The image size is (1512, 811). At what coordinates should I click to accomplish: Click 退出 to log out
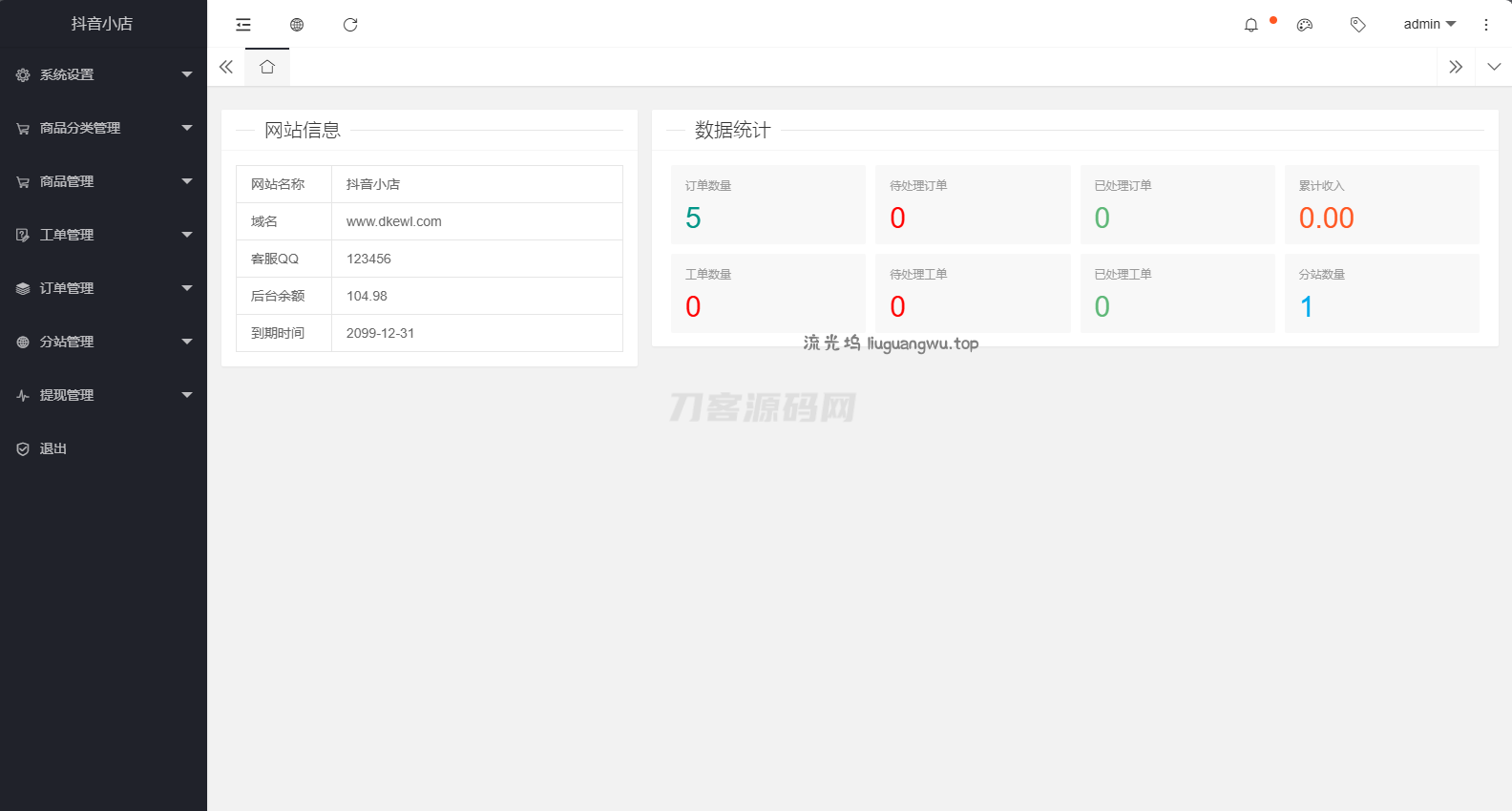[x=53, y=448]
